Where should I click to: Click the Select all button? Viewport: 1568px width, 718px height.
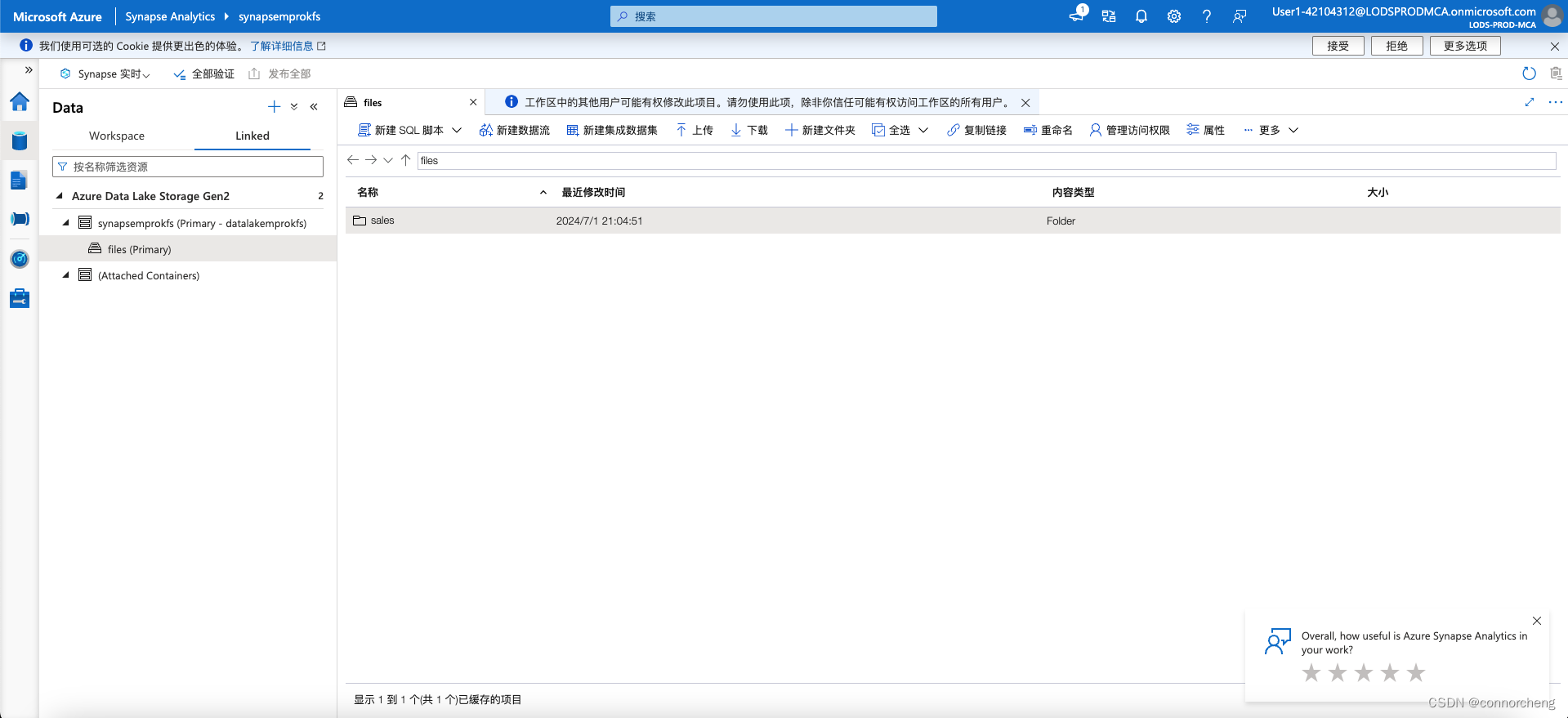(891, 130)
